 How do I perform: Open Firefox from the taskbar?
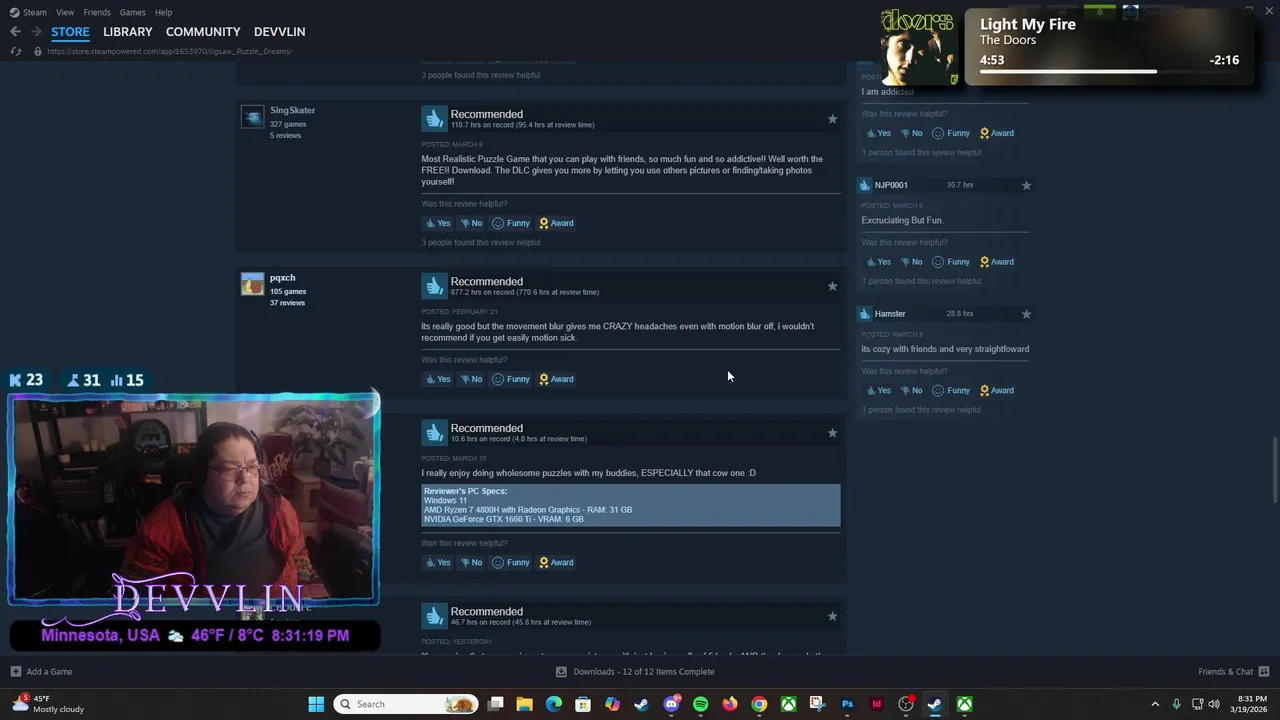(730, 704)
